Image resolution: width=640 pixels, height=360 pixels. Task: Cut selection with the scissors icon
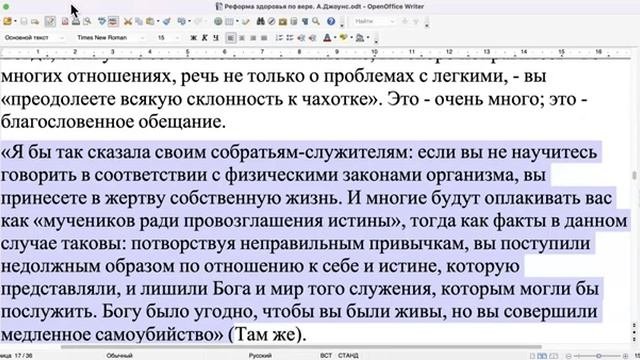point(128,21)
